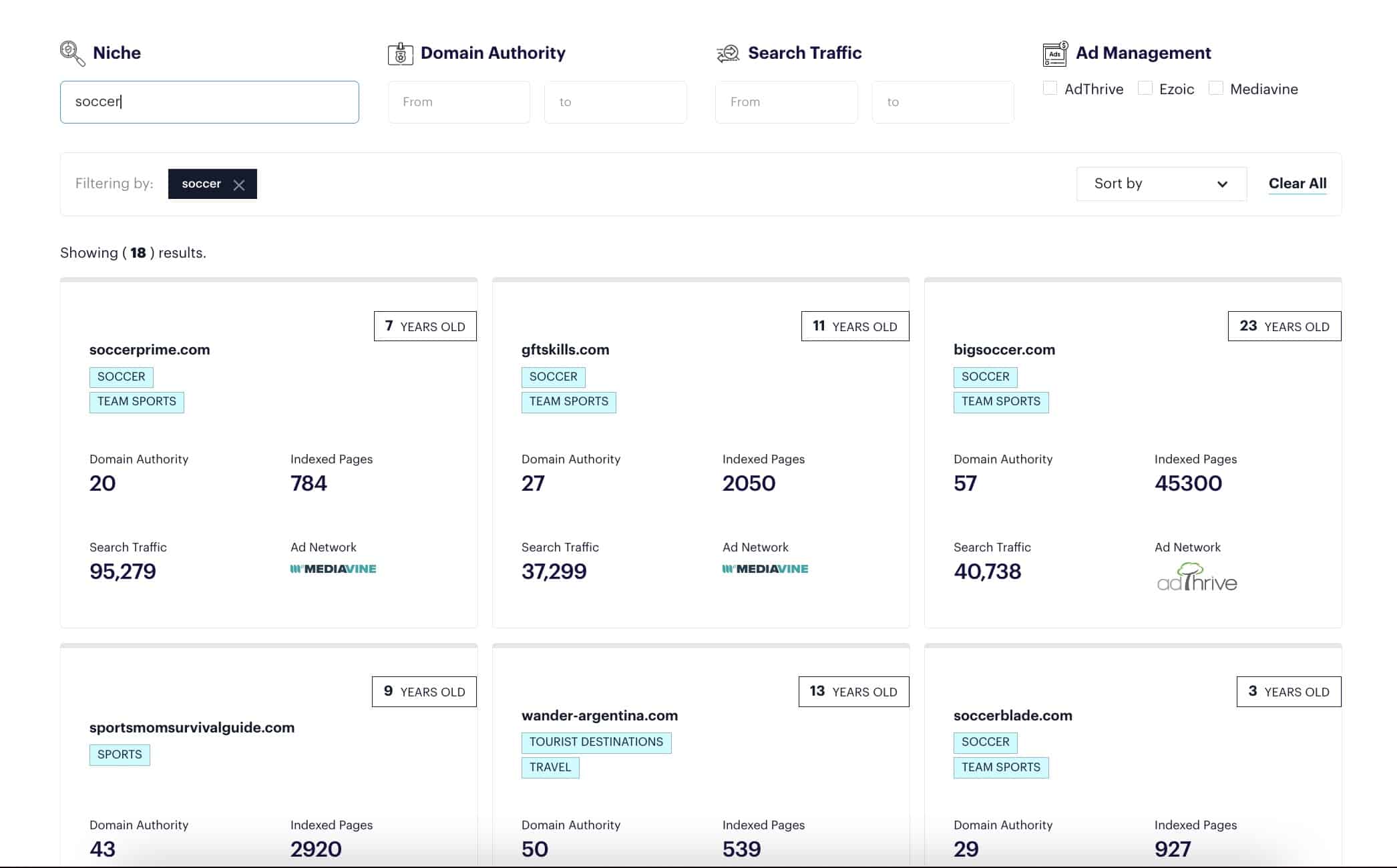
Task: Open bigsoccer.com listing
Action: (1004, 350)
